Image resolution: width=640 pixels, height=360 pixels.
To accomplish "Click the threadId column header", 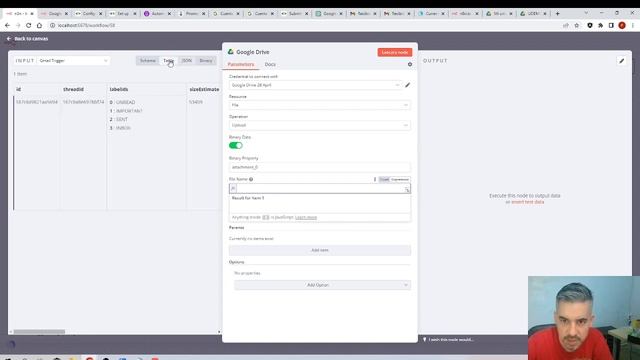I will click(x=73, y=89).
